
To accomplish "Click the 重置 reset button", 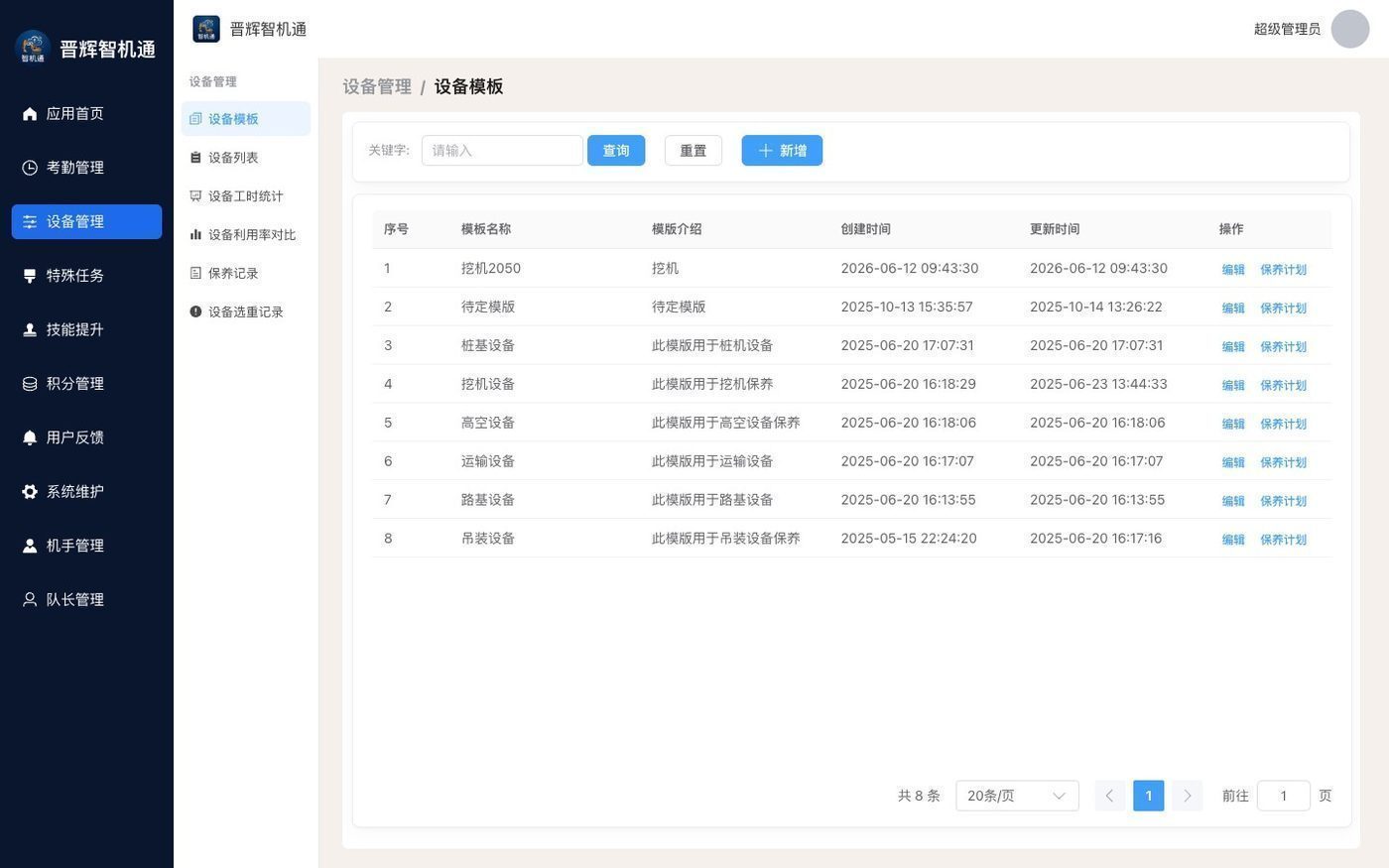I will (x=694, y=151).
